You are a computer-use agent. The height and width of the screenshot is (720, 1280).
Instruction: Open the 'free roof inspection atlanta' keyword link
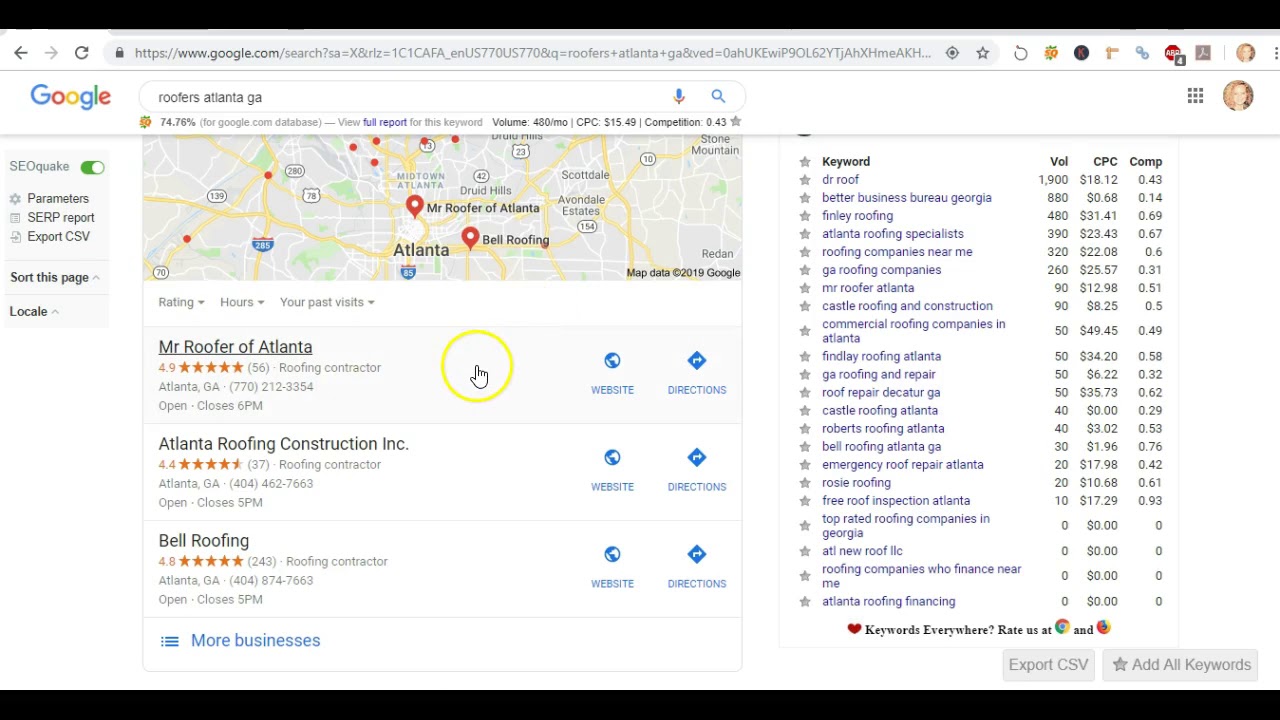point(896,501)
